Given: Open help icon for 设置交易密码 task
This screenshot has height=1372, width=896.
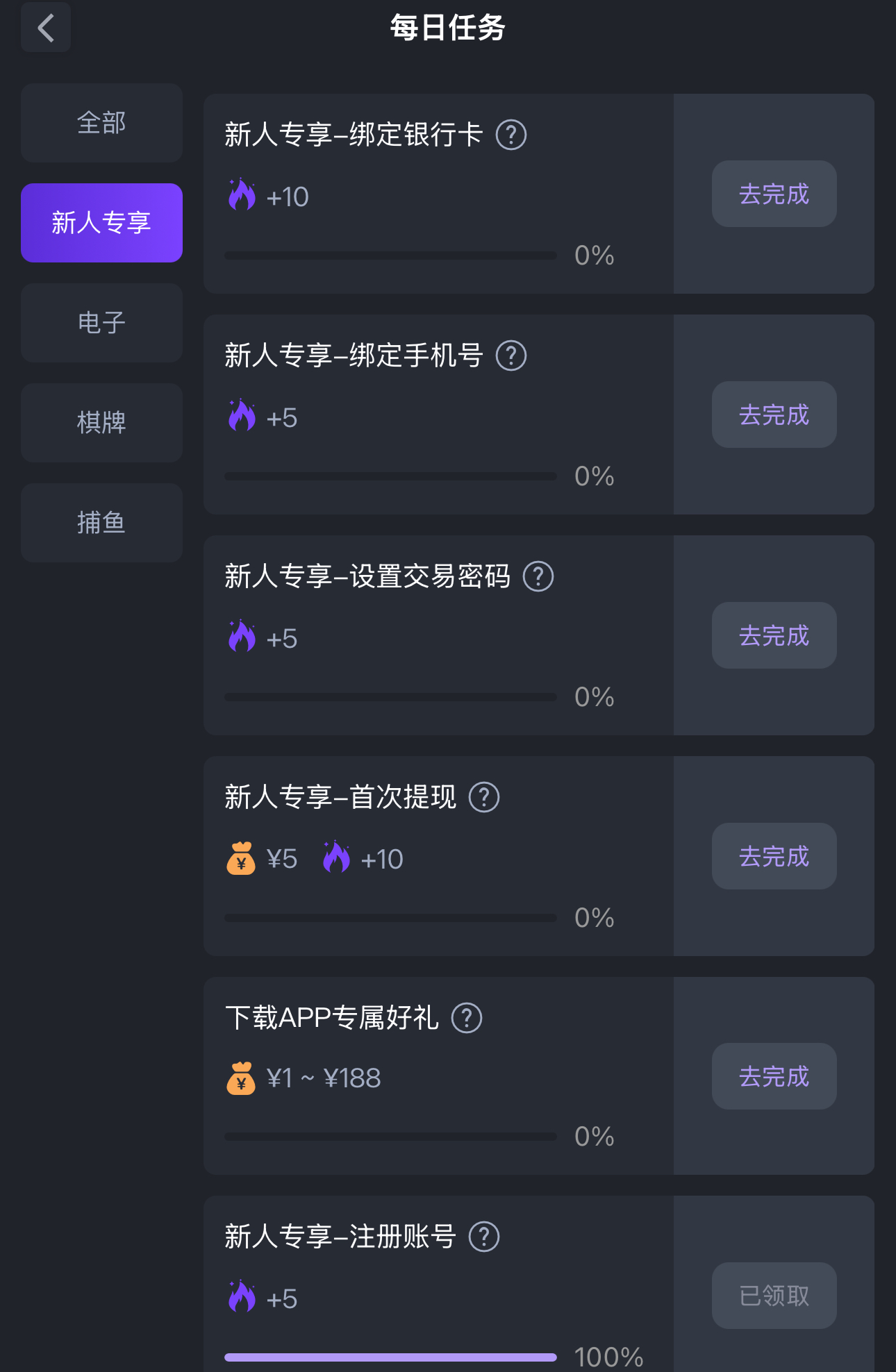Looking at the screenshot, I should point(538,576).
